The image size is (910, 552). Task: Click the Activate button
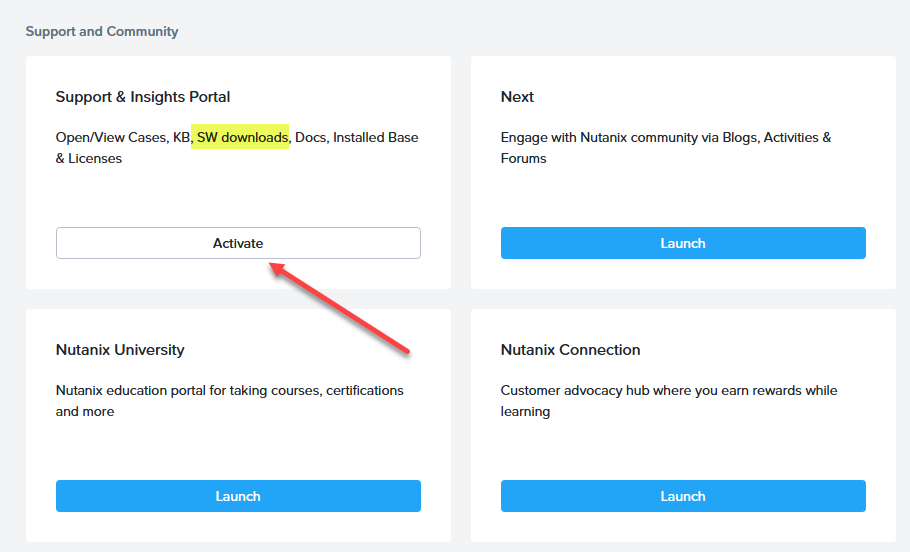238,243
